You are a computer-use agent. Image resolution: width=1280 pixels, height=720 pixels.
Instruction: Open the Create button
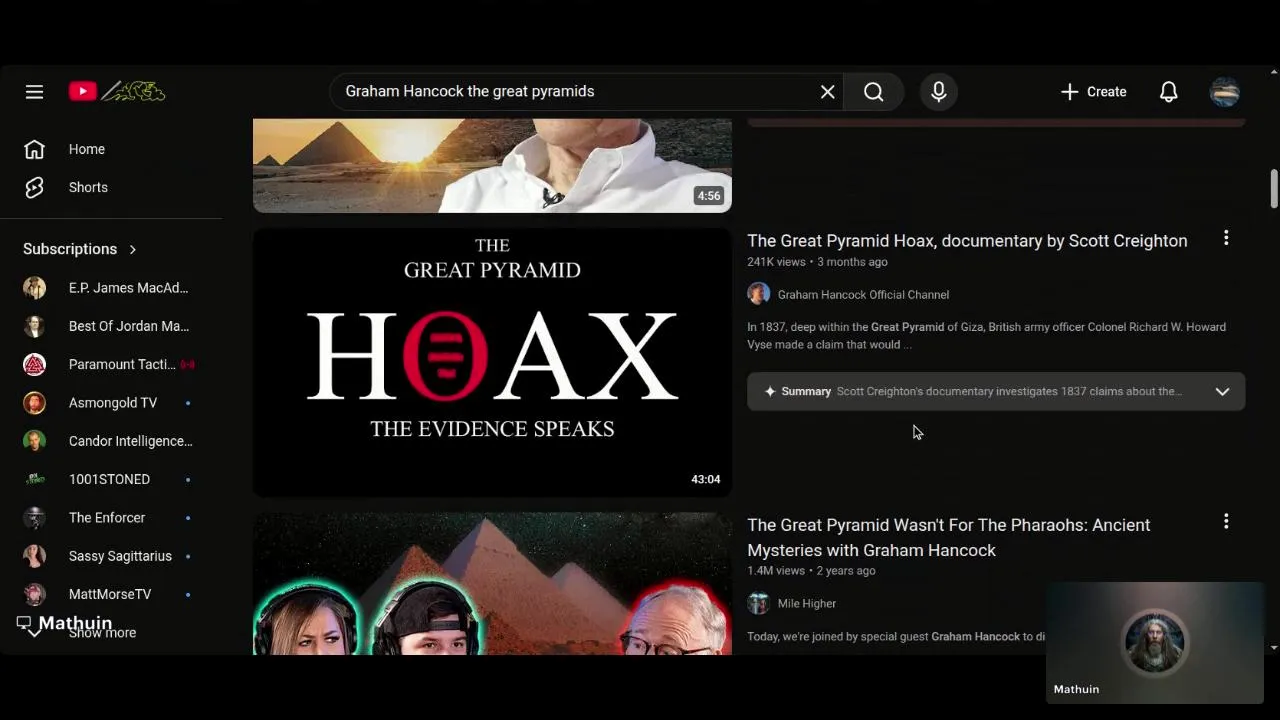click(x=1093, y=92)
